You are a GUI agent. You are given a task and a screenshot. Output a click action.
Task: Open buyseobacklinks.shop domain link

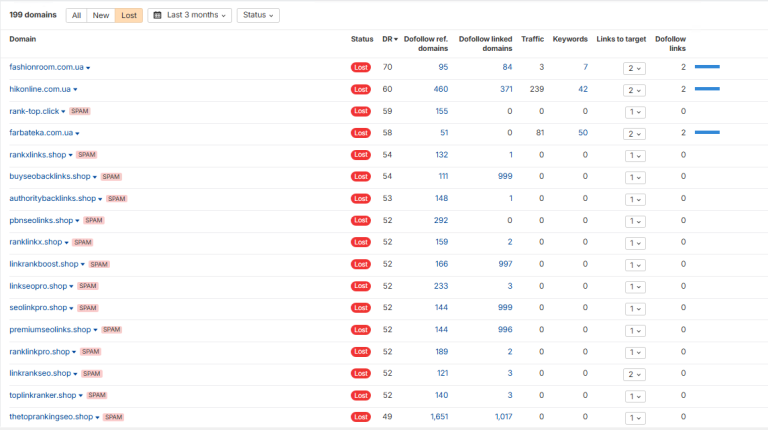[50, 176]
